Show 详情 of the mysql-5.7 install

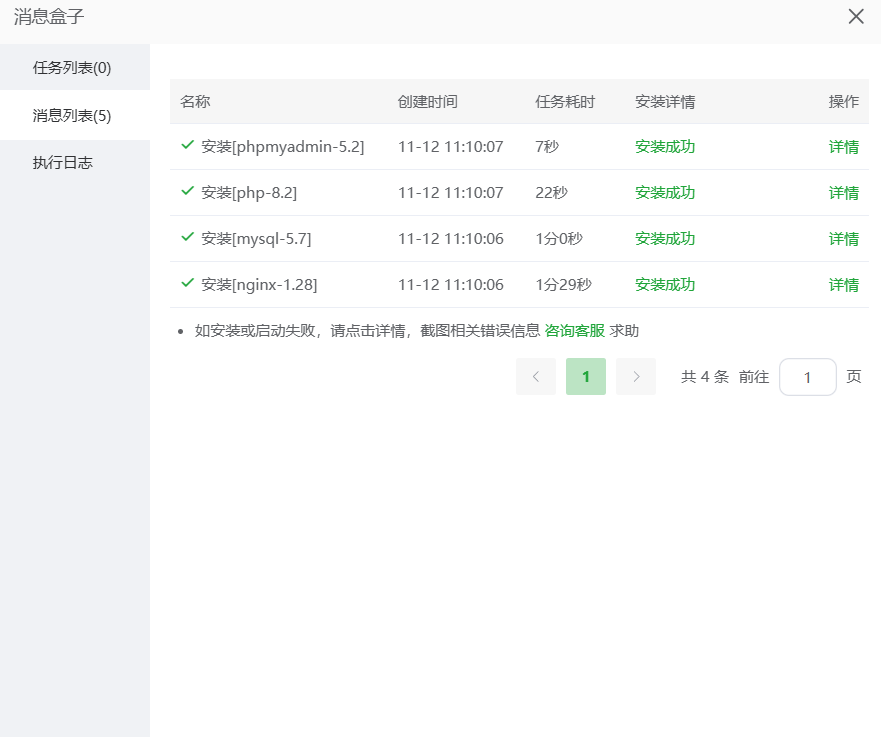tap(843, 239)
